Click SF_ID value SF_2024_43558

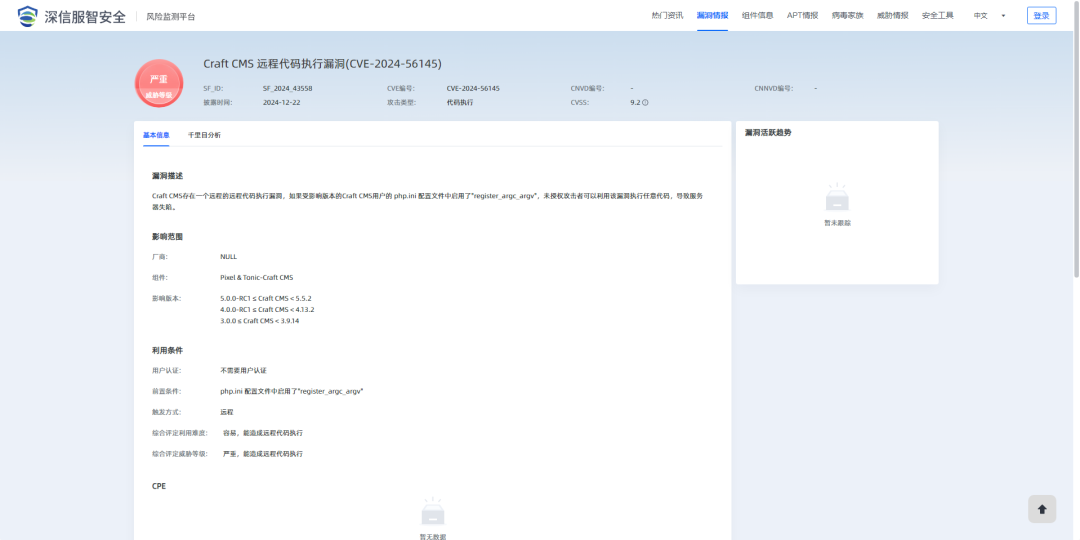pos(288,88)
